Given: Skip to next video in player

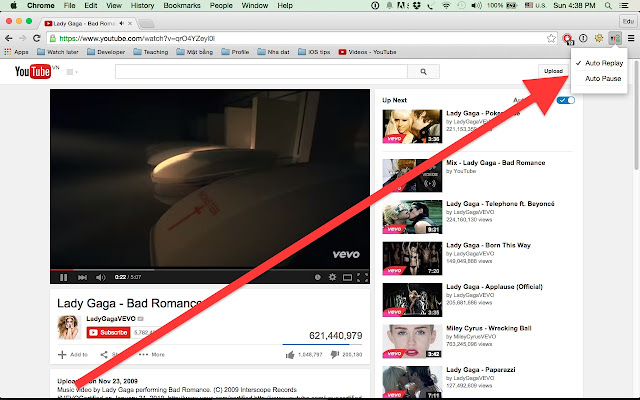Looking at the screenshot, I should point(82,278).
